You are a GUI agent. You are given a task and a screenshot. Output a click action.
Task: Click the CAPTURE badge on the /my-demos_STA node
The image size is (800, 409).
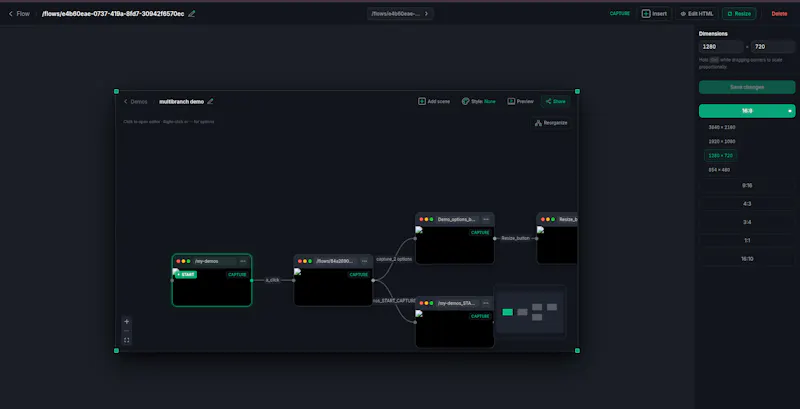[x=480, y=316]
